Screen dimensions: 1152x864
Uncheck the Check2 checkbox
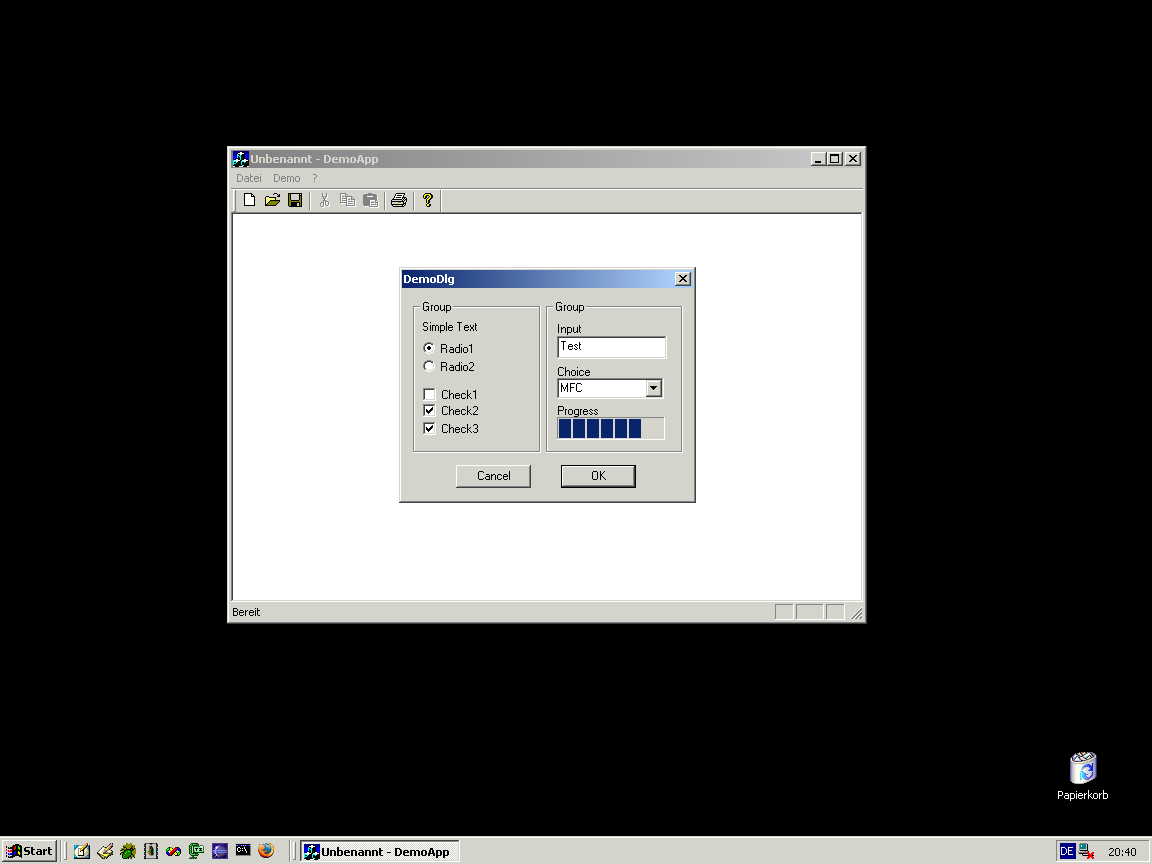(430, 411)
